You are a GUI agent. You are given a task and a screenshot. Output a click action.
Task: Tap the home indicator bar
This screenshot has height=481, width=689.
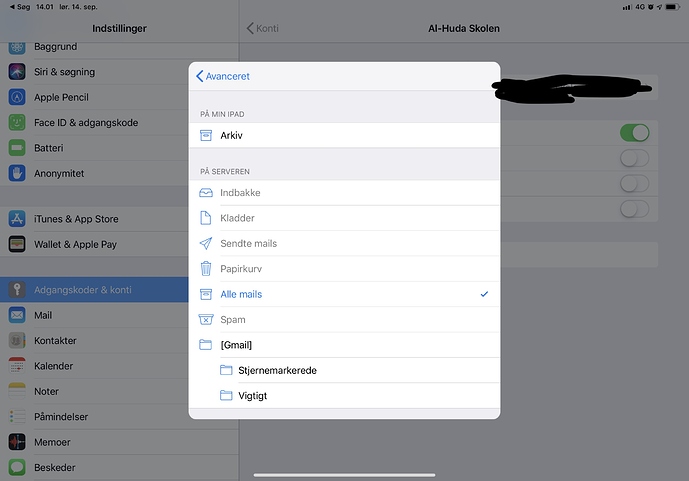pyautogui.click(x=344, y=475)
